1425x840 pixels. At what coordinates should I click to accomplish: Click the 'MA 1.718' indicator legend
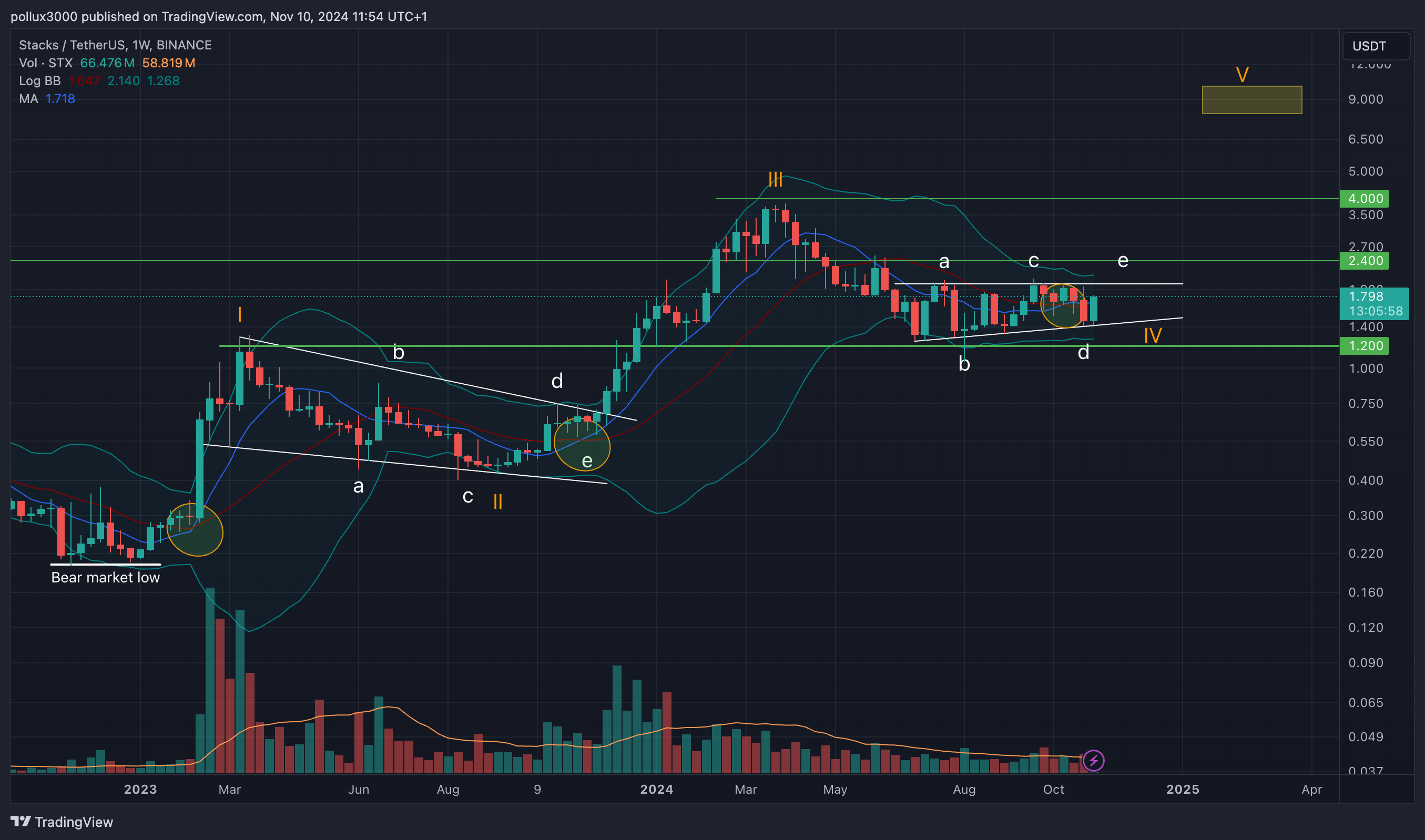coord(47,99)
